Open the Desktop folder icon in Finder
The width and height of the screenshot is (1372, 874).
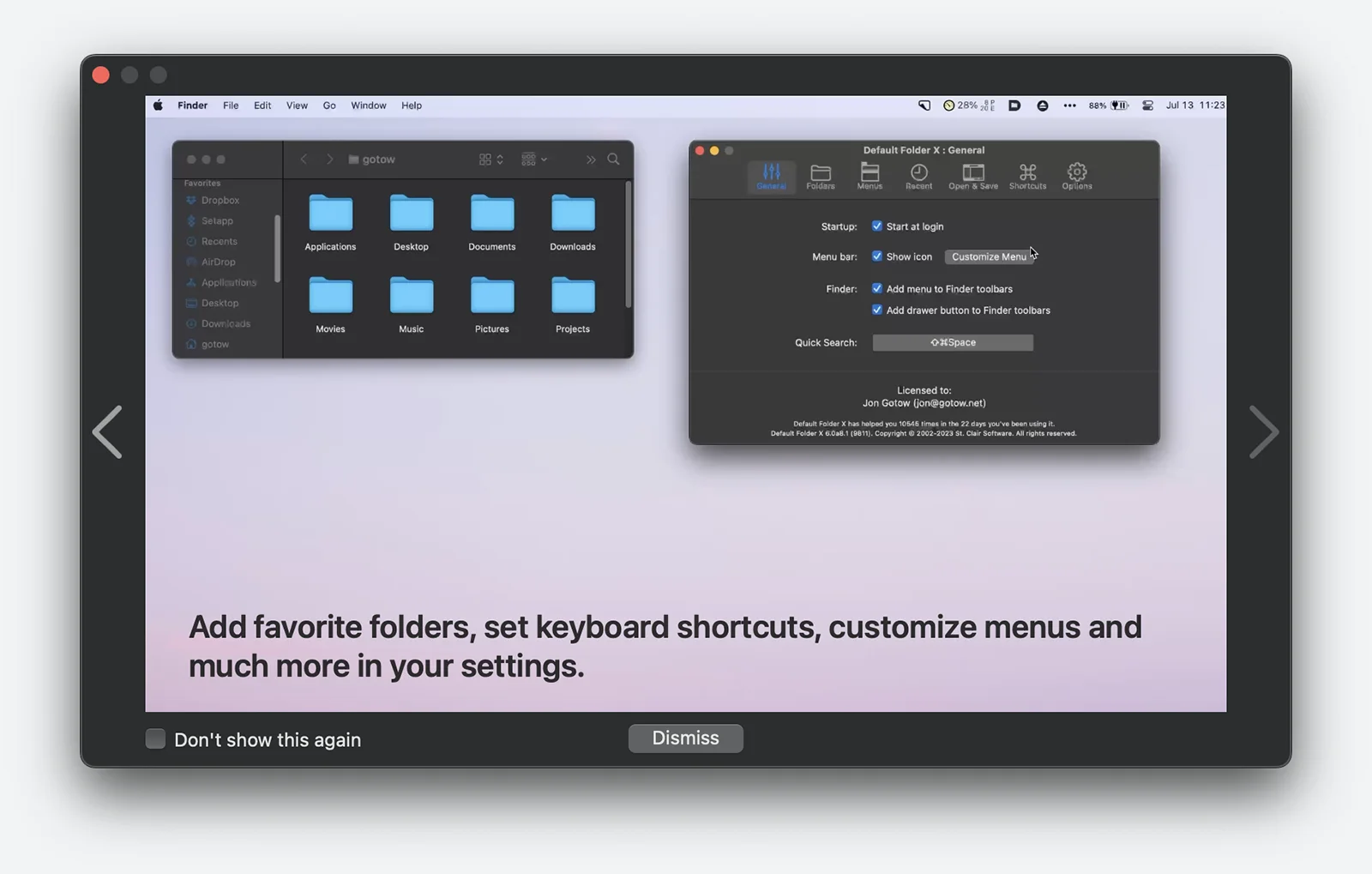click(411, 213)
